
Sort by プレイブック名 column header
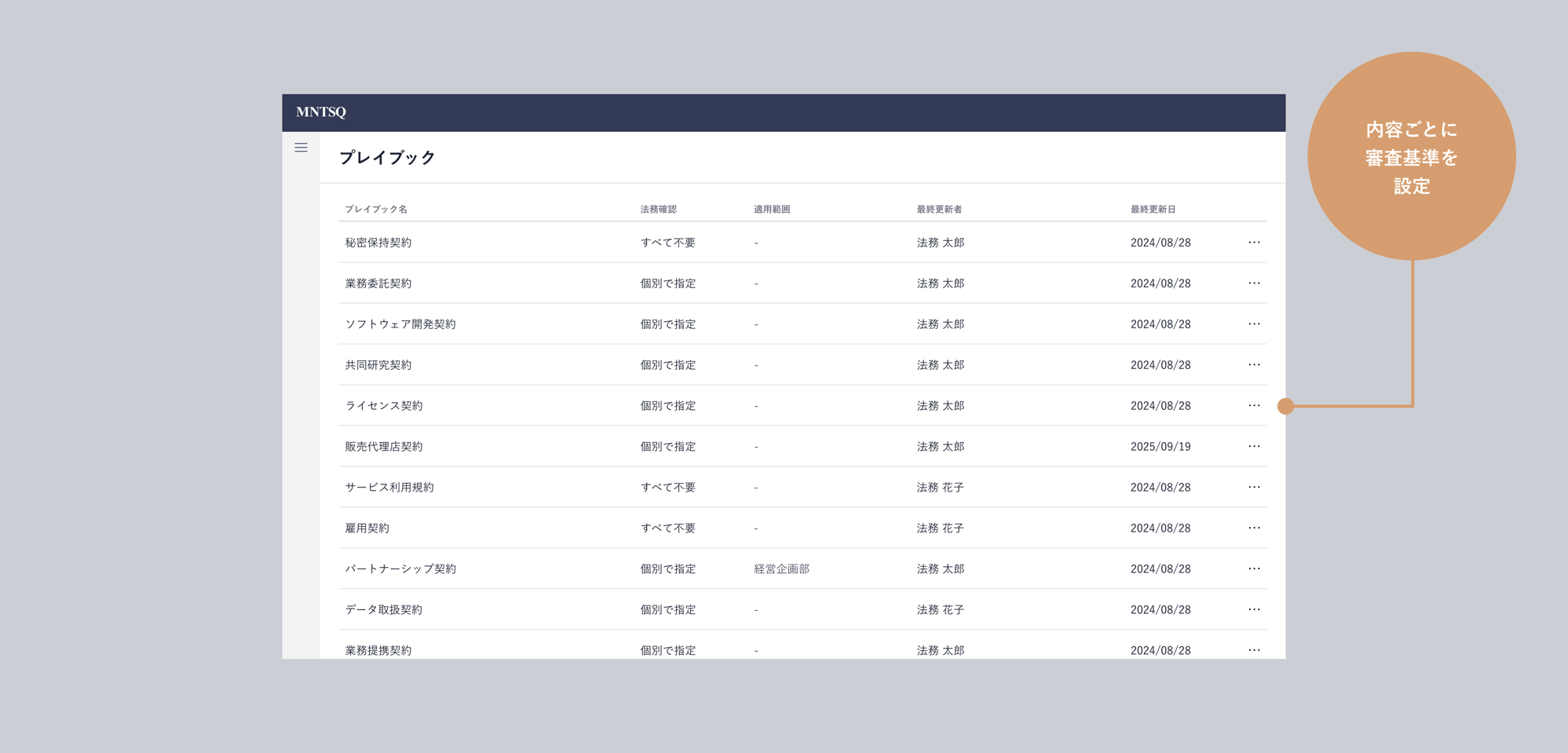click(x=376, y=210)
